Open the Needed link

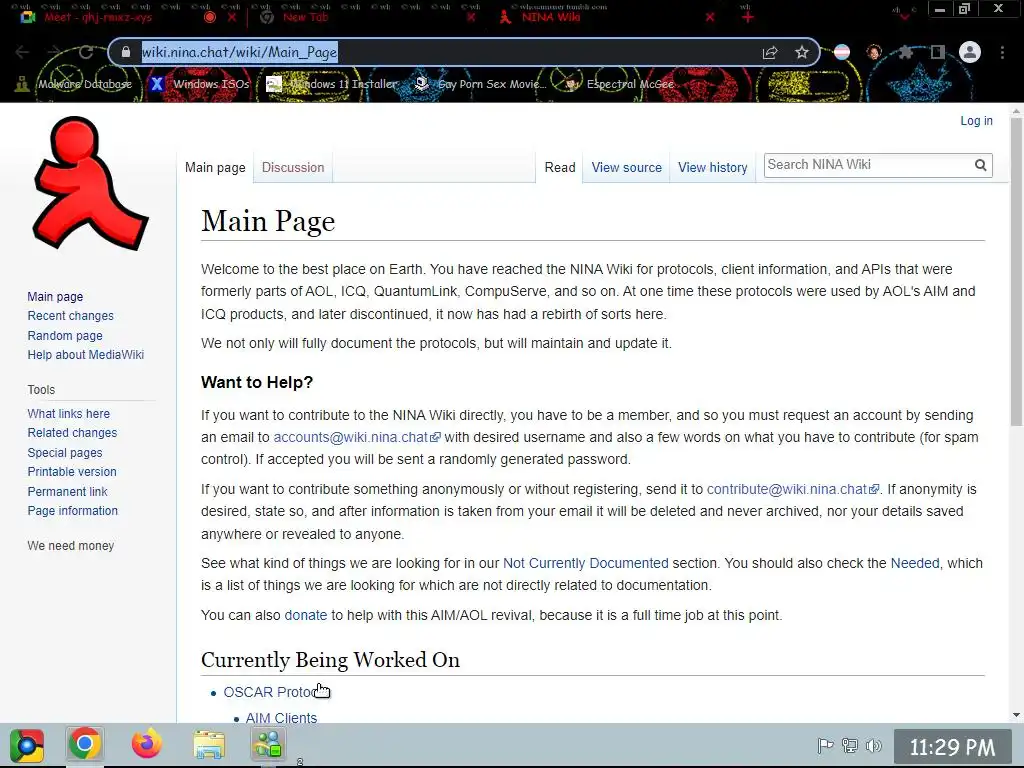(915, 564)
